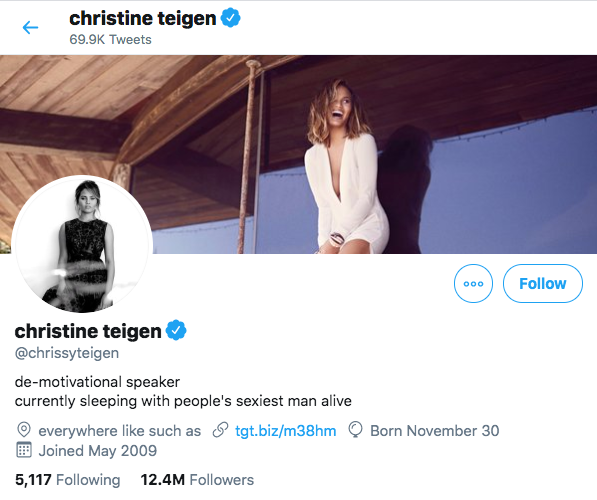View the 5,117 Following list
597x500 pixels.
pos(67,479)
